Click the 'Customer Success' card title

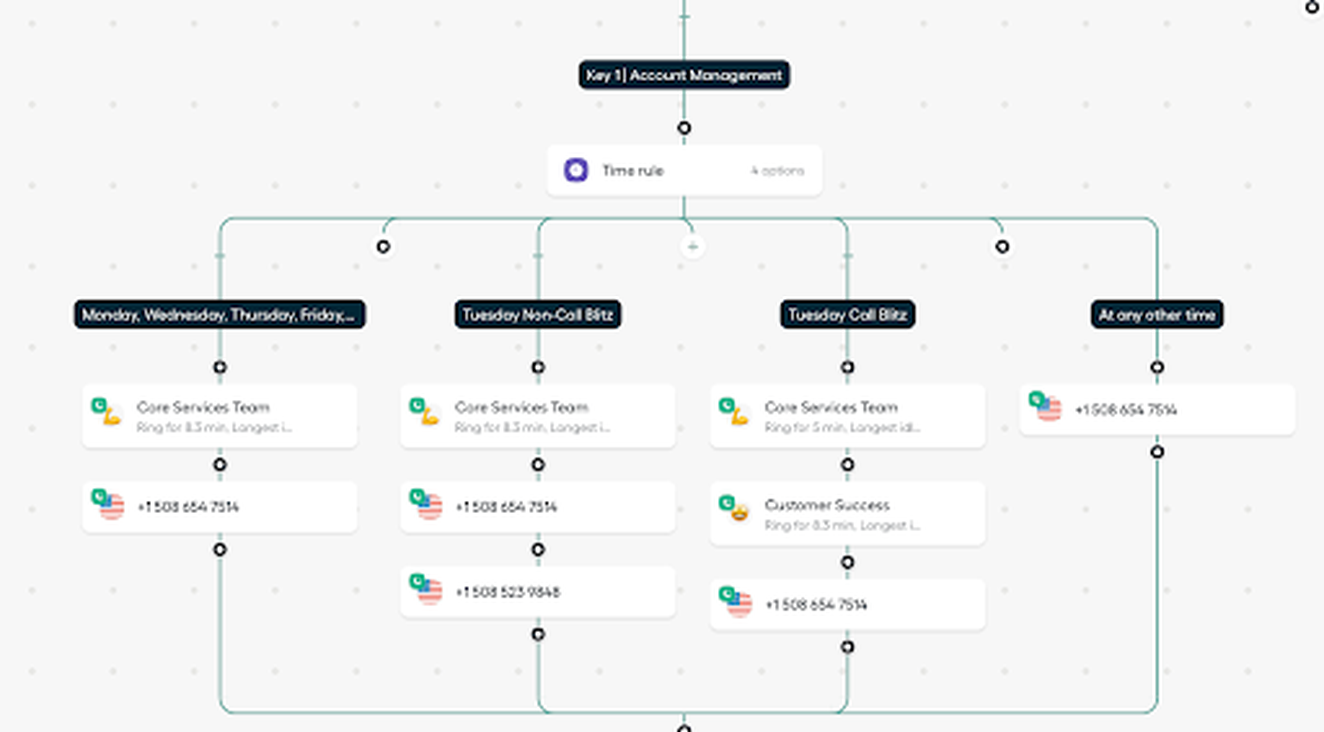click(827, 505)
